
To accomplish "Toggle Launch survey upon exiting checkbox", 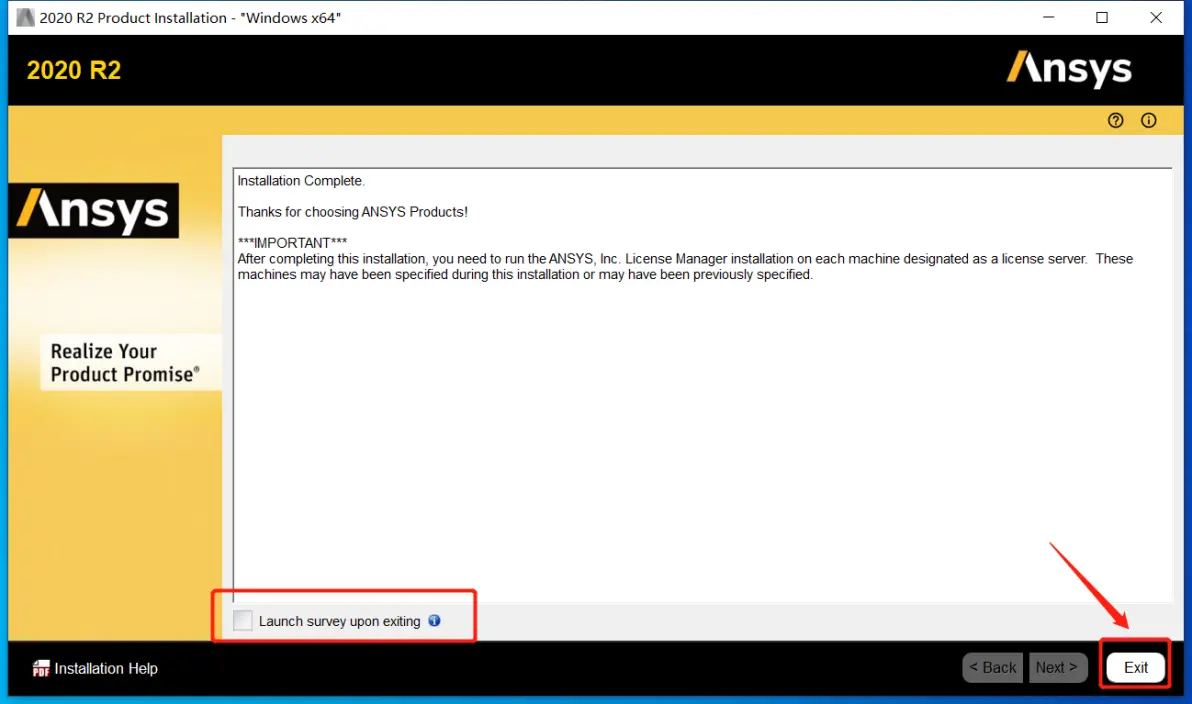I will 243,620.
